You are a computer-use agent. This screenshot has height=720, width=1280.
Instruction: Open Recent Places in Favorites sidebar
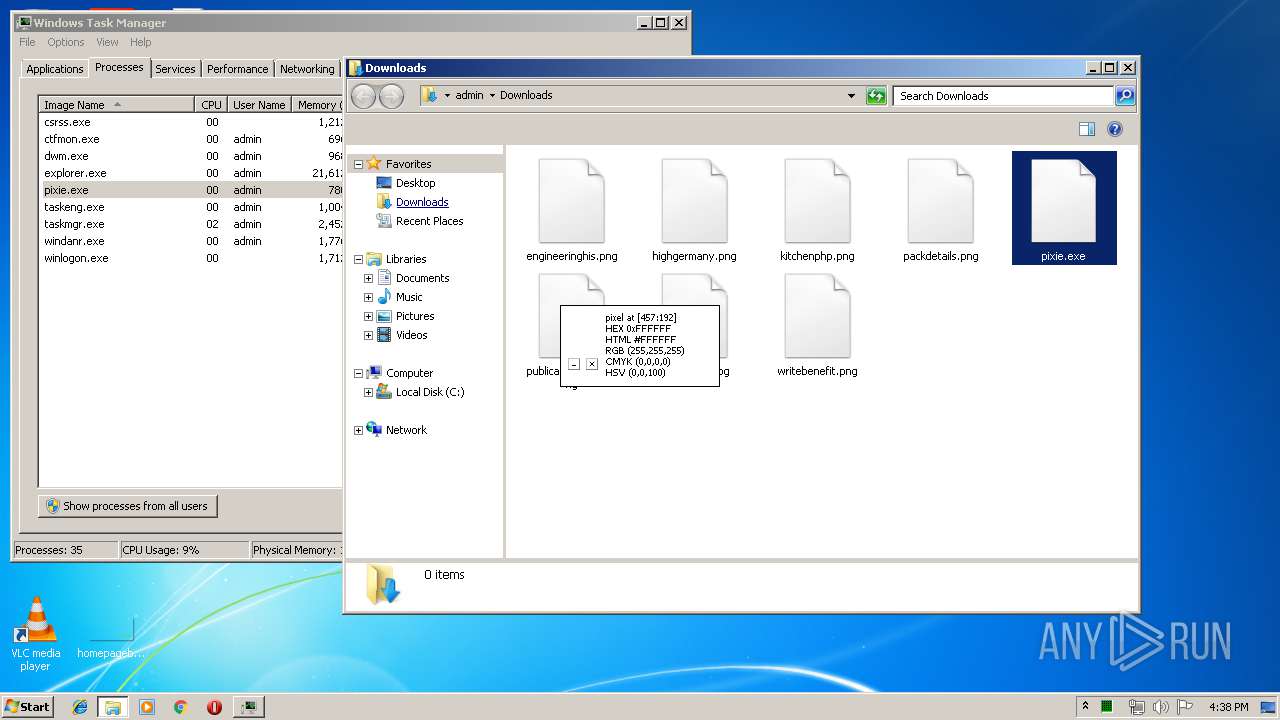(x=429, y=221)
